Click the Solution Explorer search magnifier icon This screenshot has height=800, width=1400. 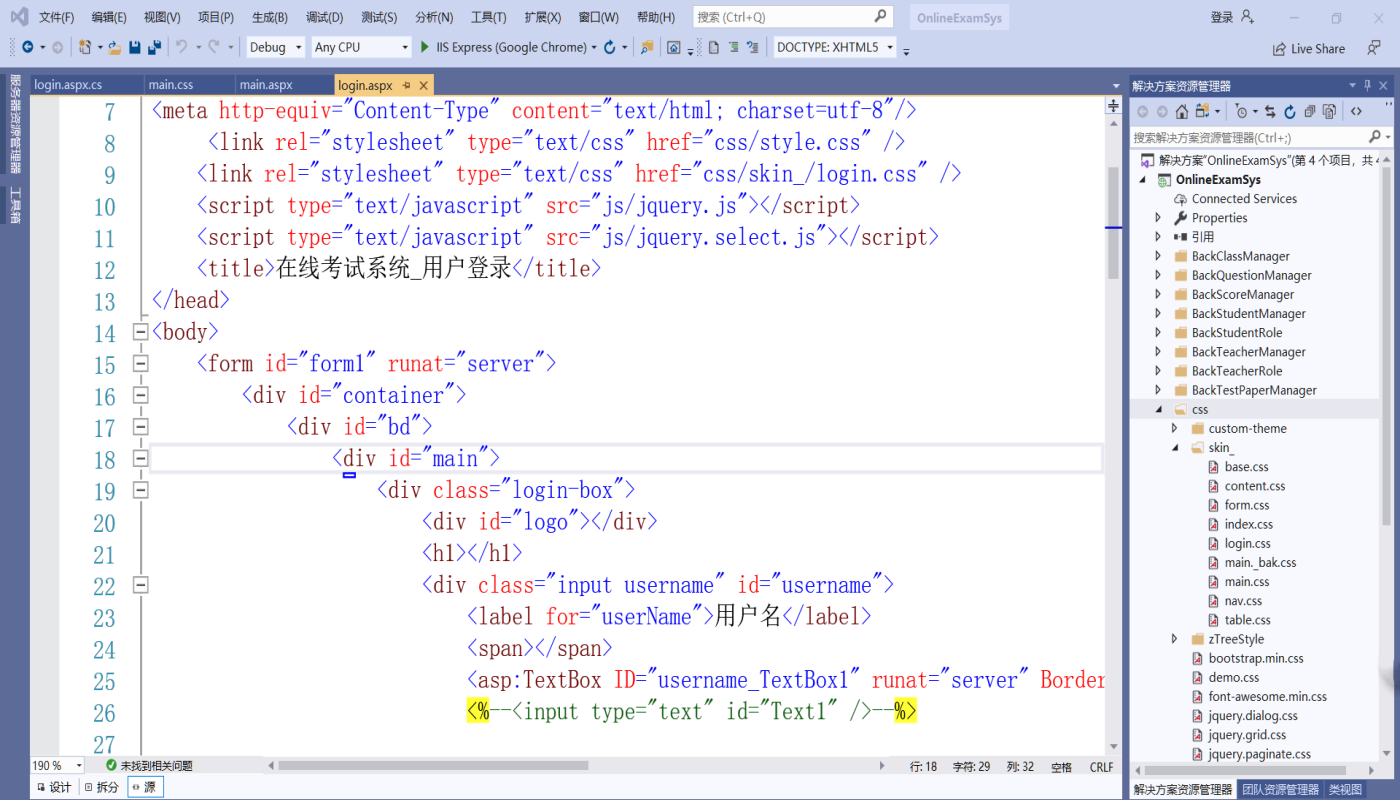tap(1375, 137)
